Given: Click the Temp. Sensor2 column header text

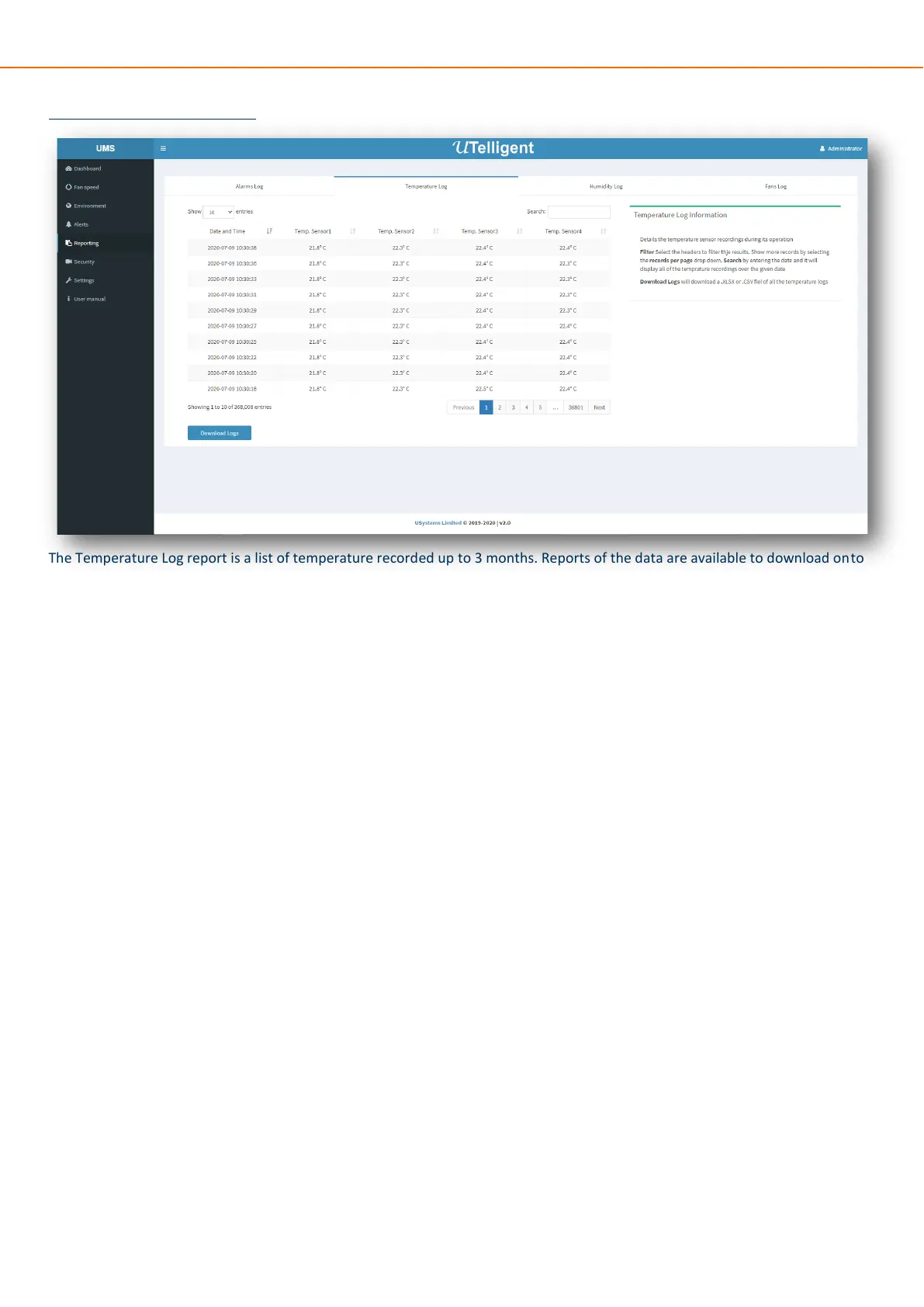Looking at the screenshot, I should (x=396, y=231).
